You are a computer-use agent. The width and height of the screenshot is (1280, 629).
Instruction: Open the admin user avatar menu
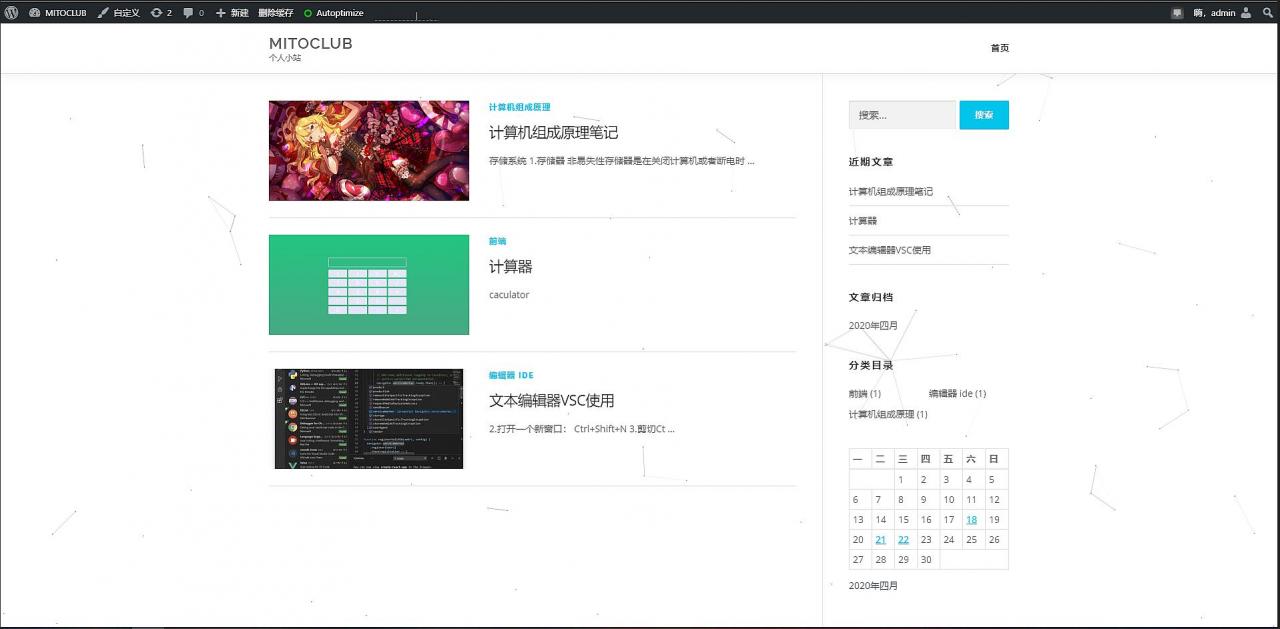coord(1246,13)
